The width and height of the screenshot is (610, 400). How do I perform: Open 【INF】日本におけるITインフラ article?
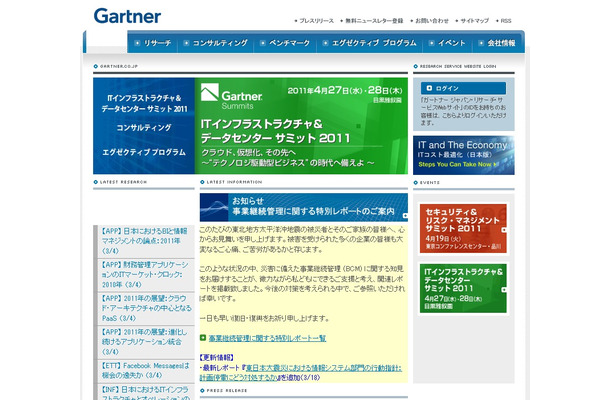(146, 392)
